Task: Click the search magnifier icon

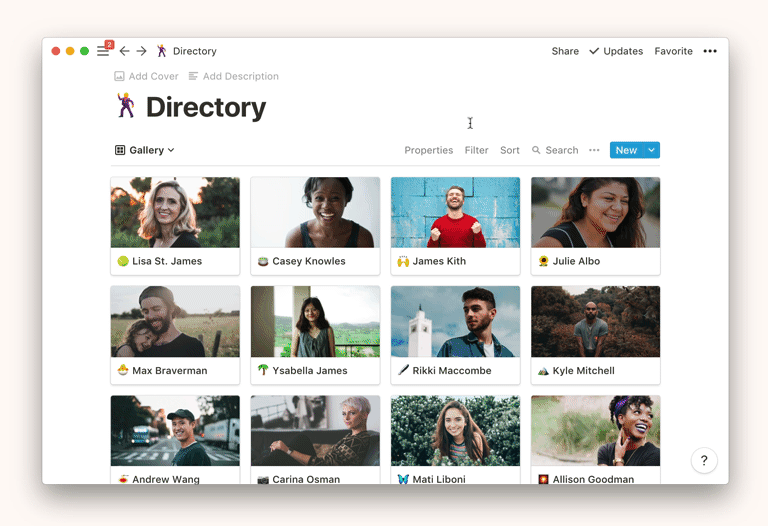Action: 536,150
